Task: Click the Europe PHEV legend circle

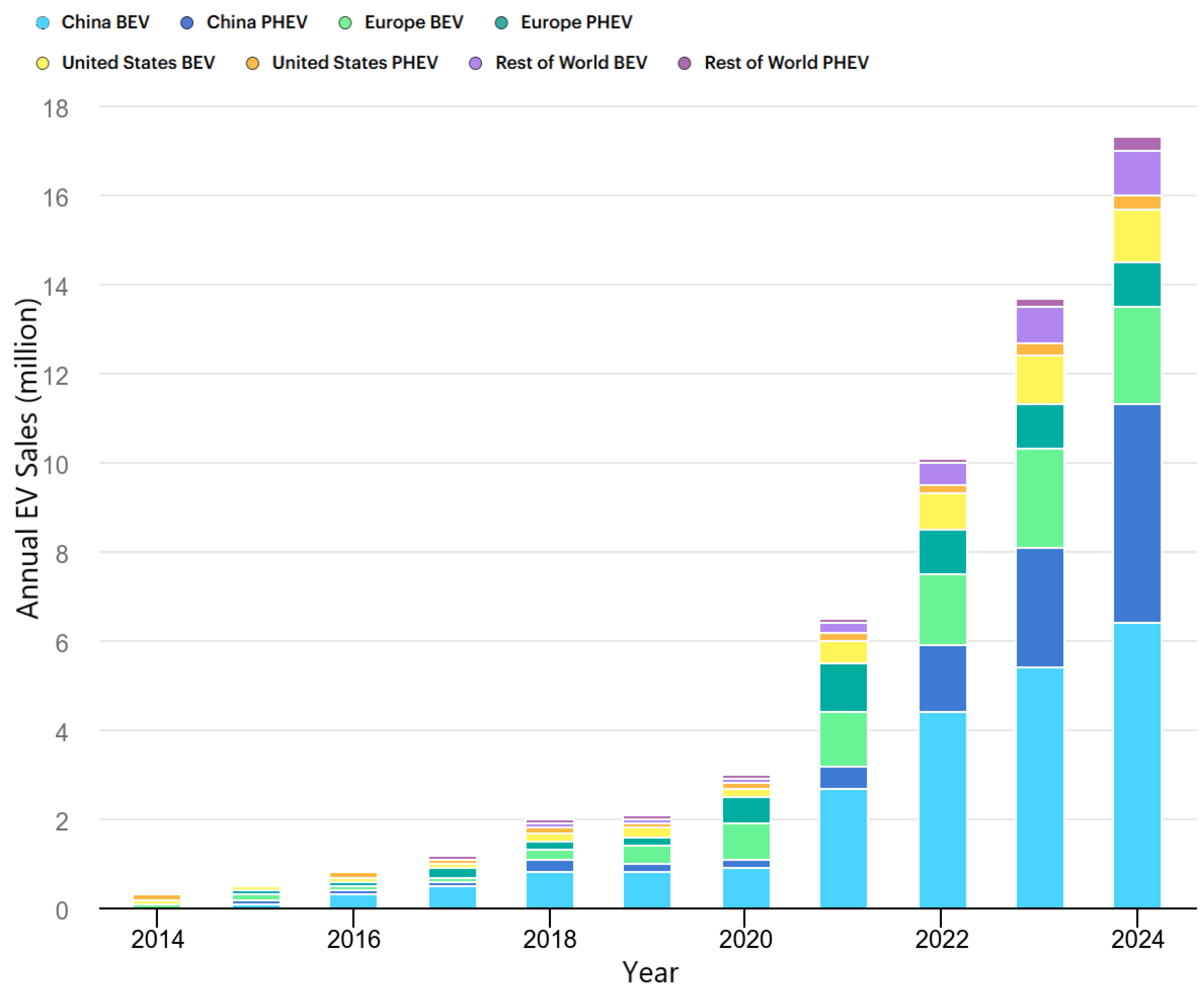Action: coord(501,23)
